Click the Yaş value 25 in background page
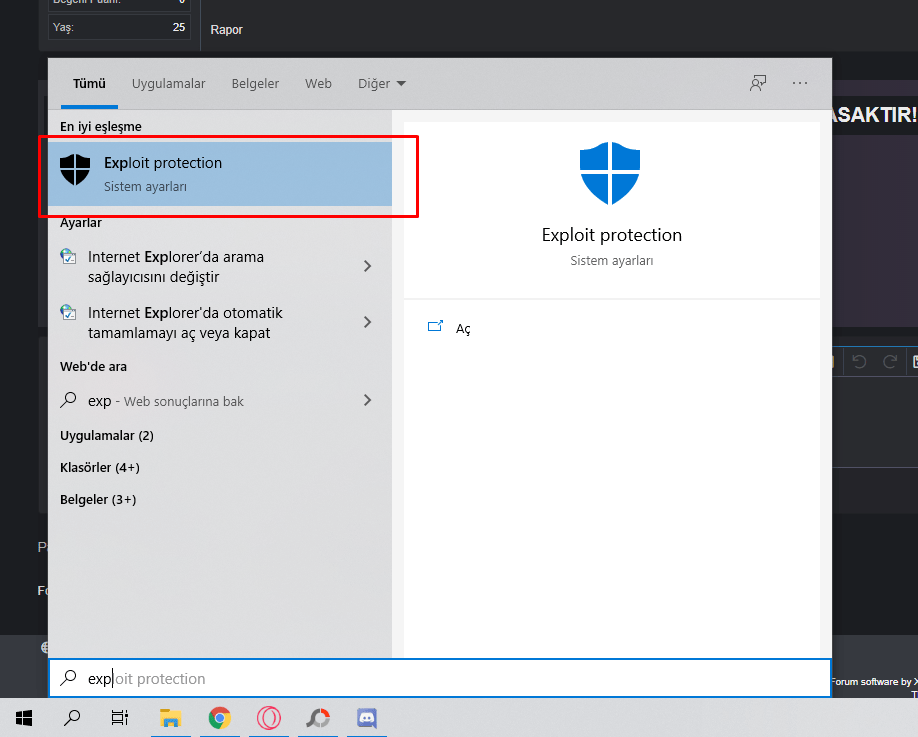Screen dimensions: 918x737 coord(179,27)
